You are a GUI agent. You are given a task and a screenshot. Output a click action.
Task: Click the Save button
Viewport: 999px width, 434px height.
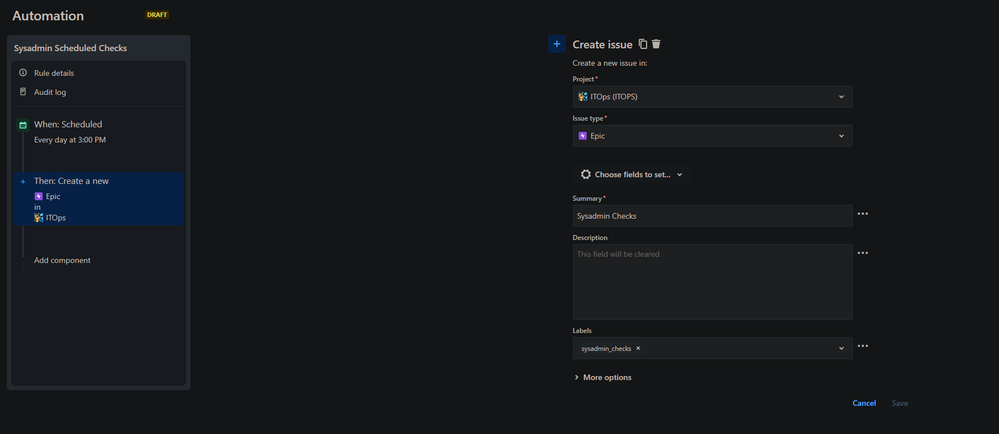900,403
